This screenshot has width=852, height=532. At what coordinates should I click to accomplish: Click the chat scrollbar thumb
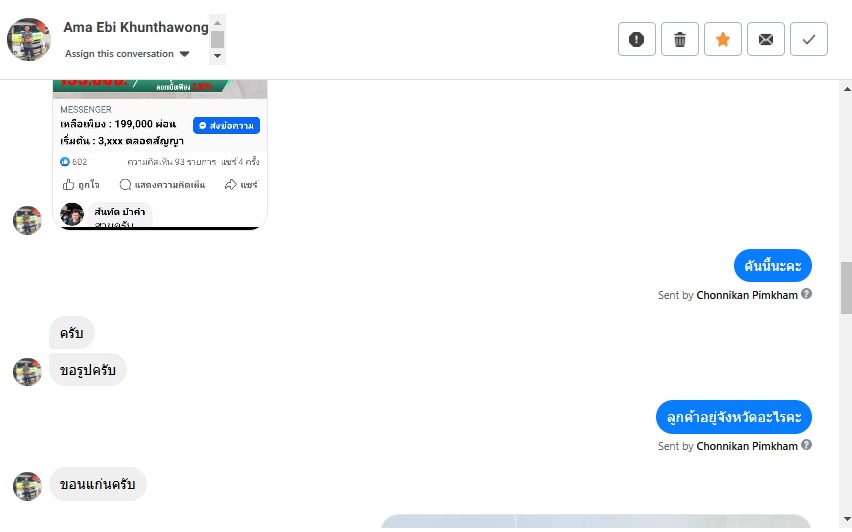(846, 288)
